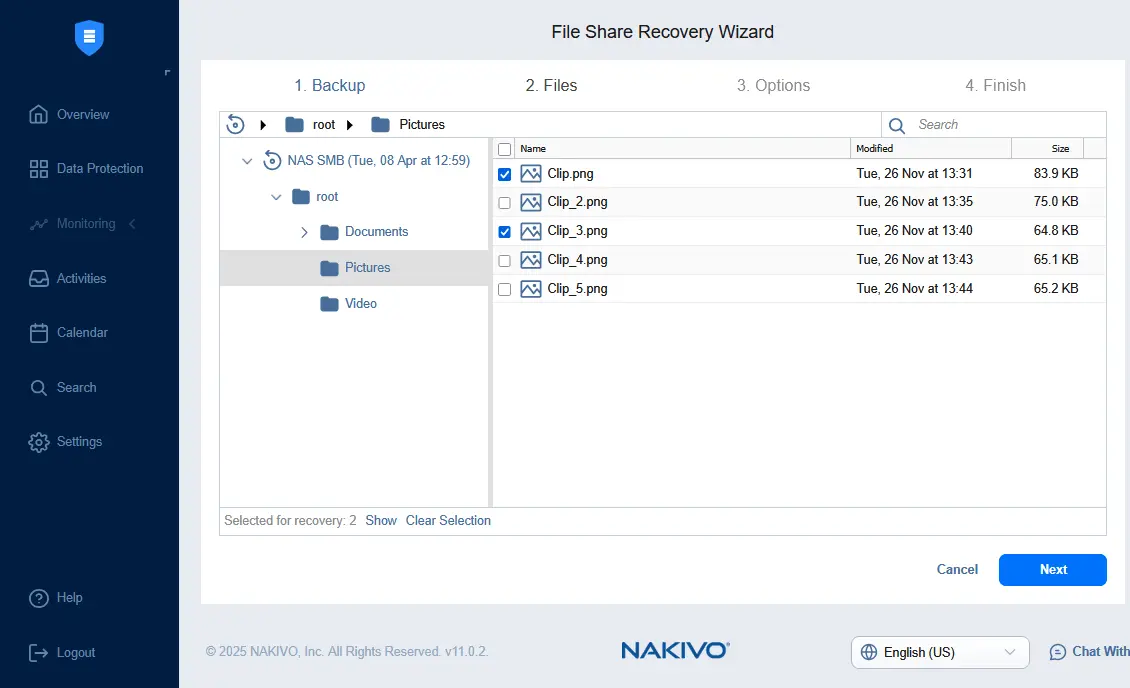This screenshot has height=688, width=1130.
Task: Click the Clip_2.png image file icon
Action: point(530,202)
